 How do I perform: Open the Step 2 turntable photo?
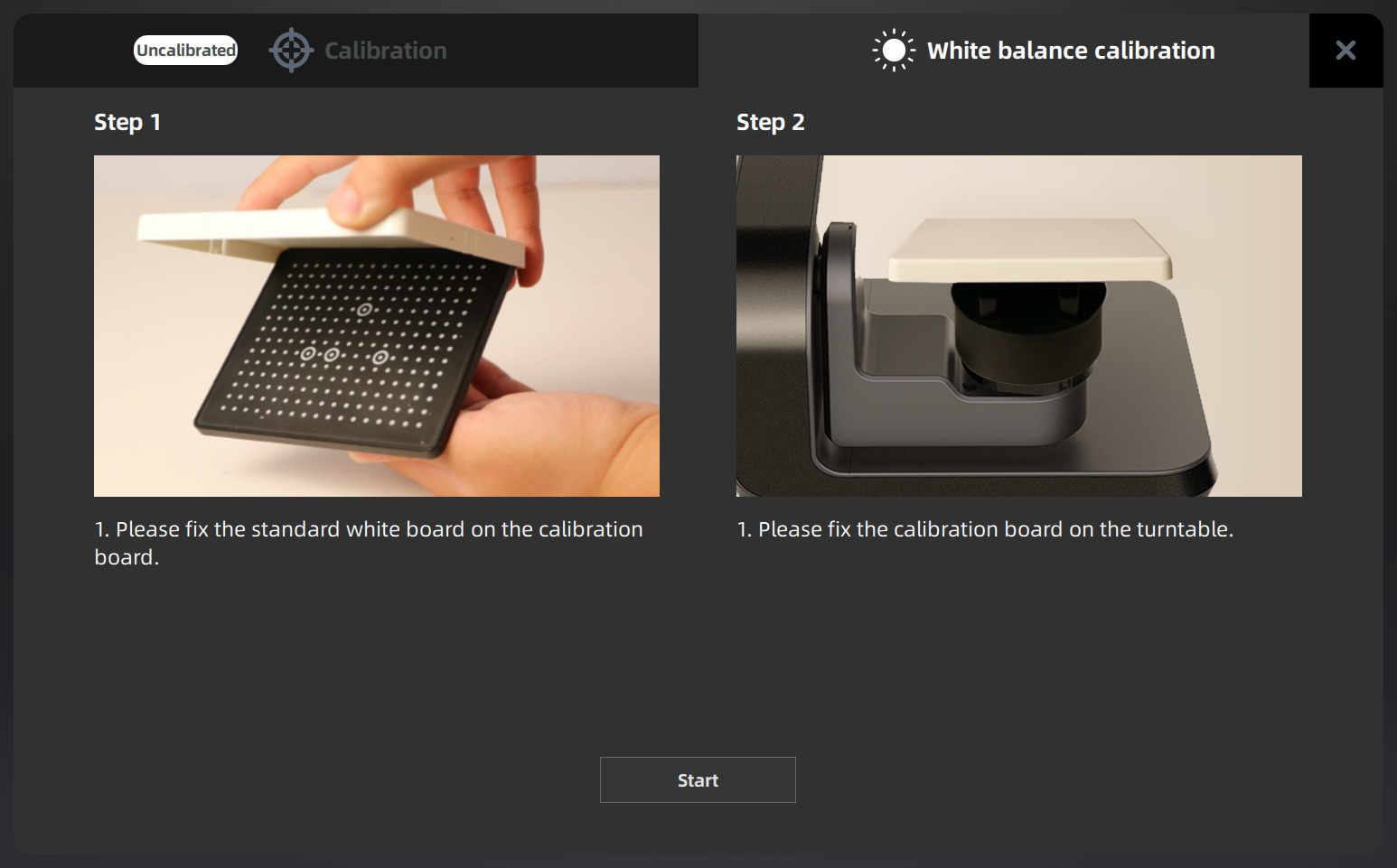point(1018,325)
